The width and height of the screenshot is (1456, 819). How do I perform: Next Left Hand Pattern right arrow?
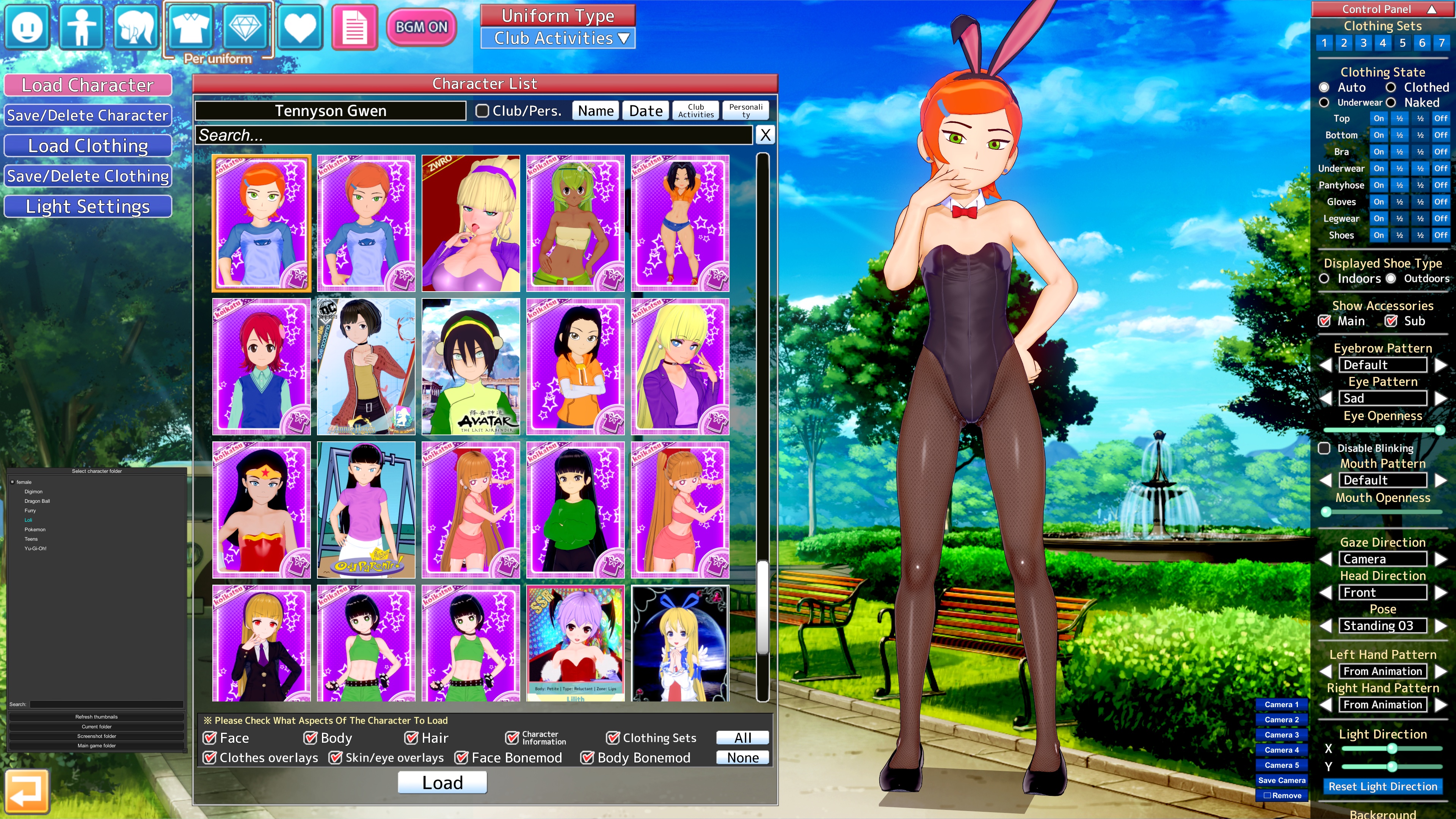1441,672
